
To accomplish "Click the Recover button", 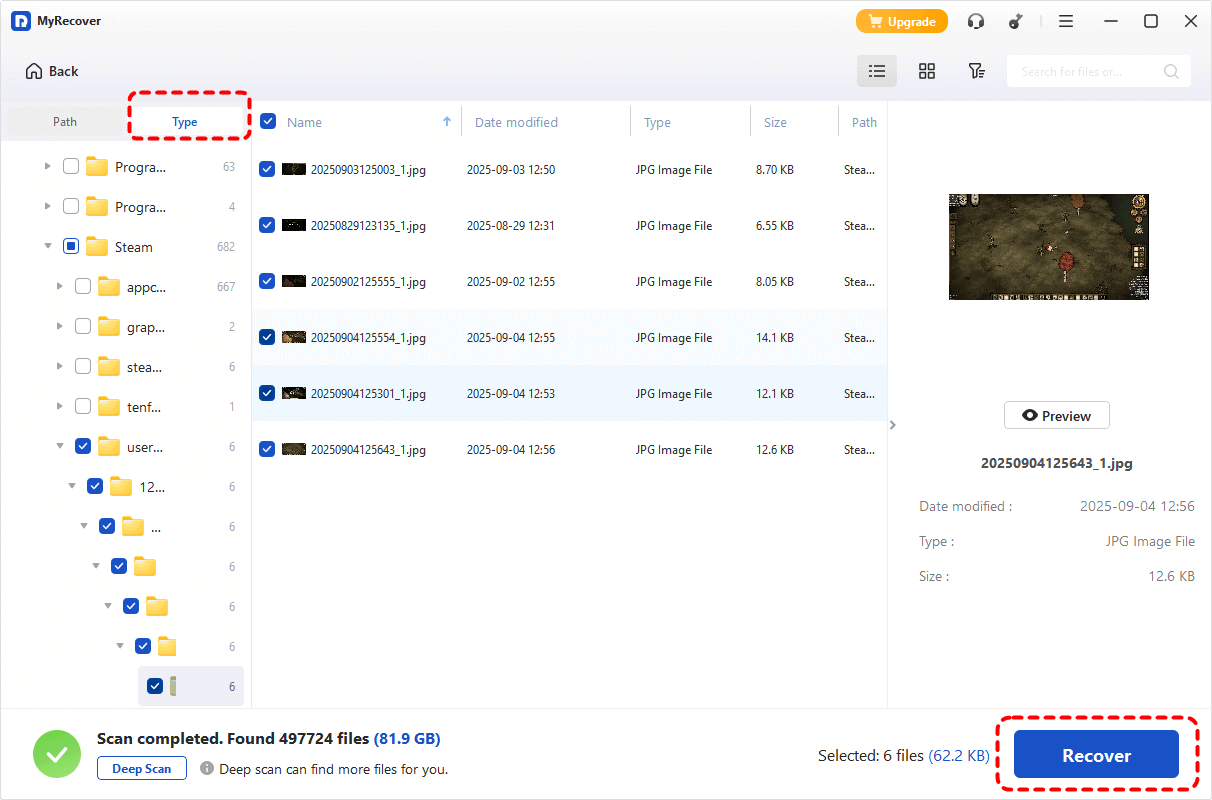I will point(1096,755).
